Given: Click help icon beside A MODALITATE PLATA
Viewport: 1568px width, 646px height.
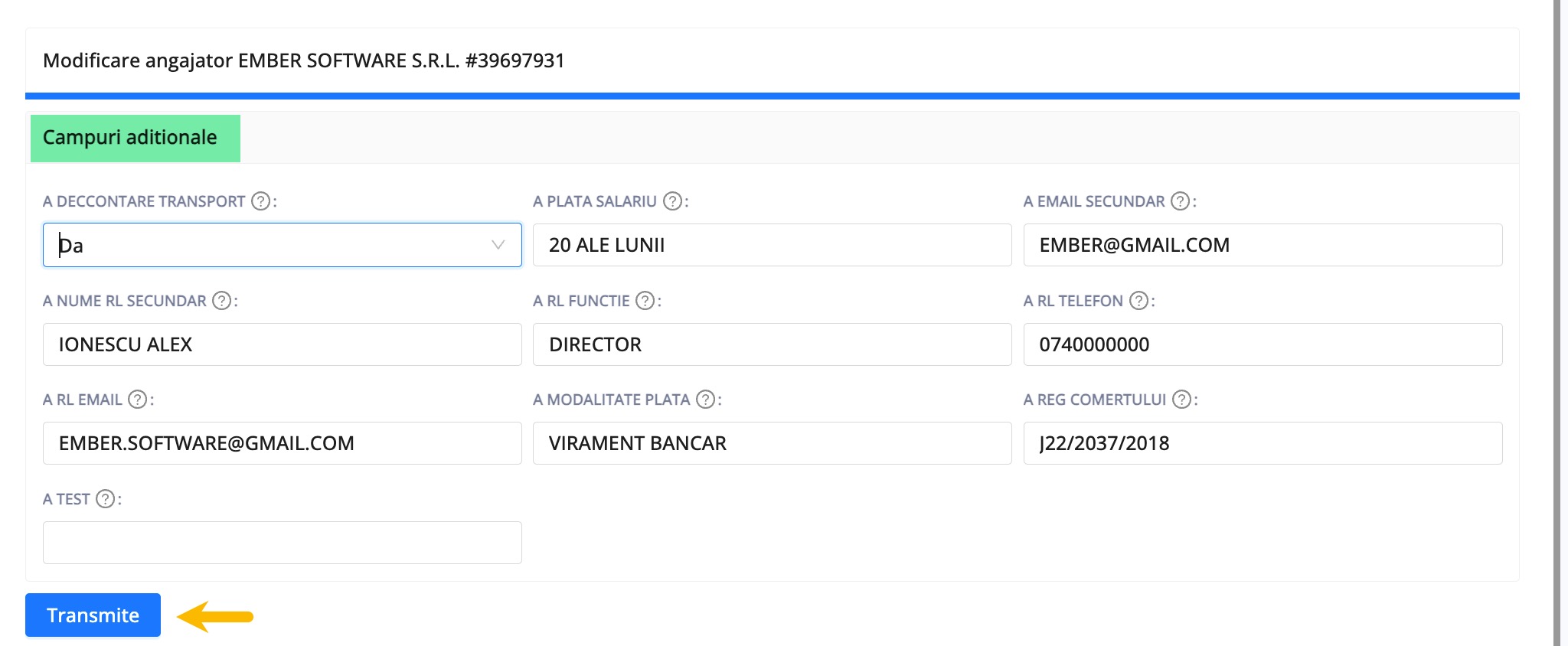Looking at the screenshot, I should (x=706, y=400).
